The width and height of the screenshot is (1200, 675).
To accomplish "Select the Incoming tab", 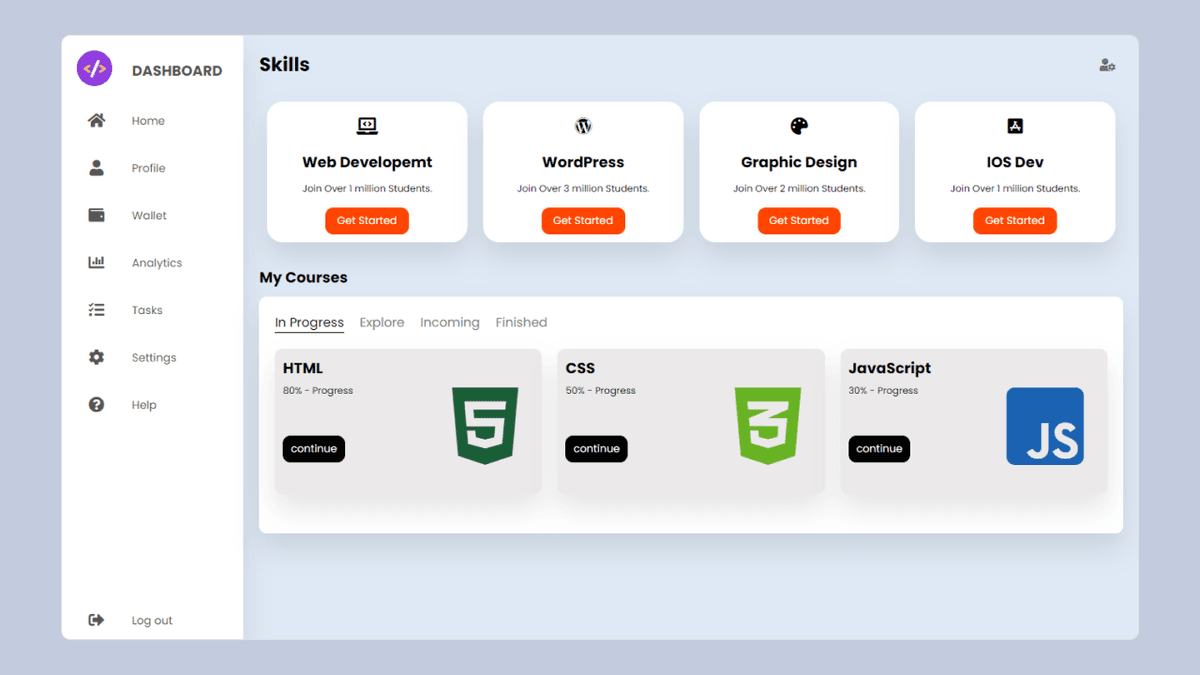I will click(449, 322).
